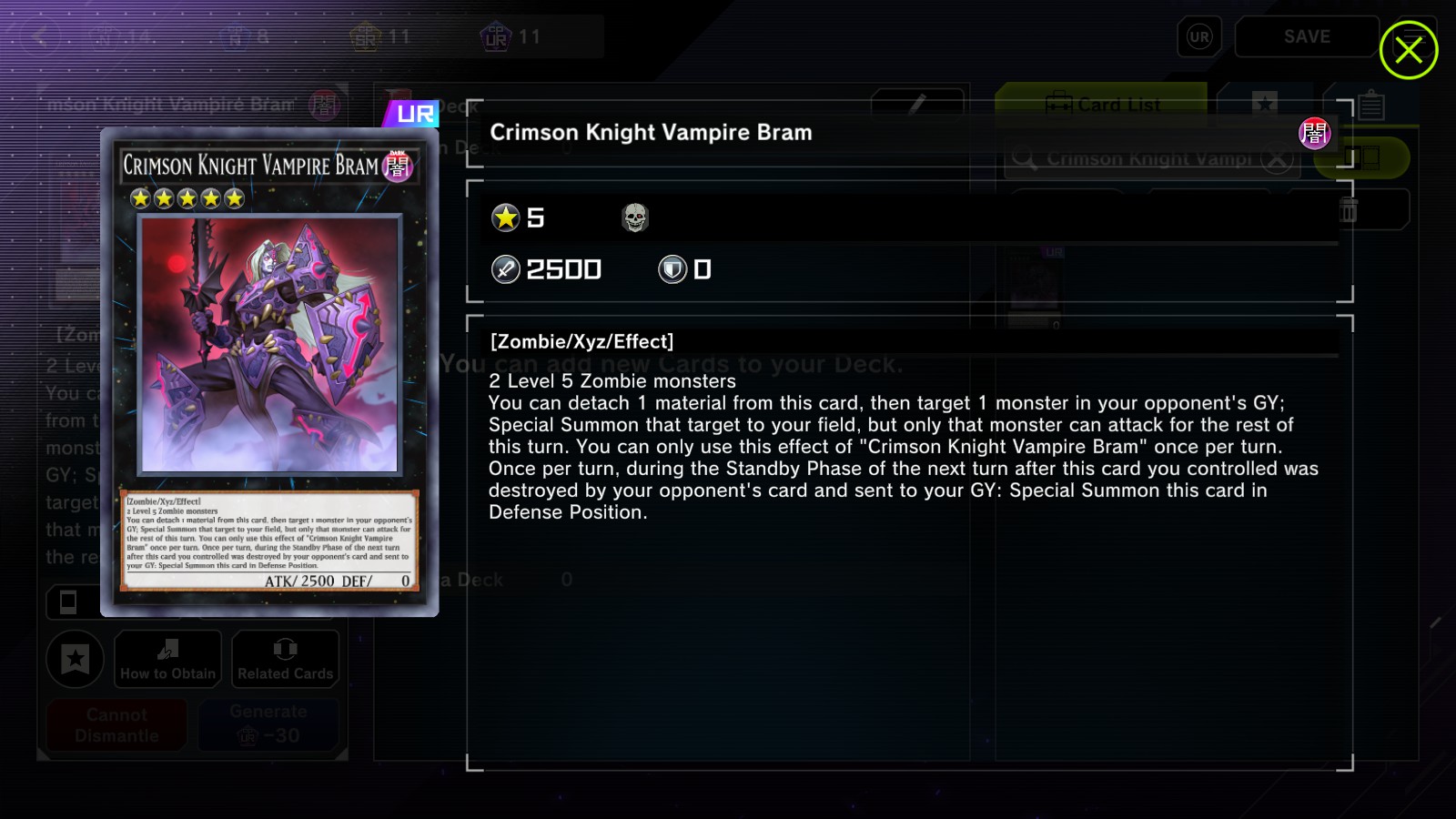1456x819 pixels.
Task: Bookmark the card with the star ribbon
Action: click(x=76, y=659)
